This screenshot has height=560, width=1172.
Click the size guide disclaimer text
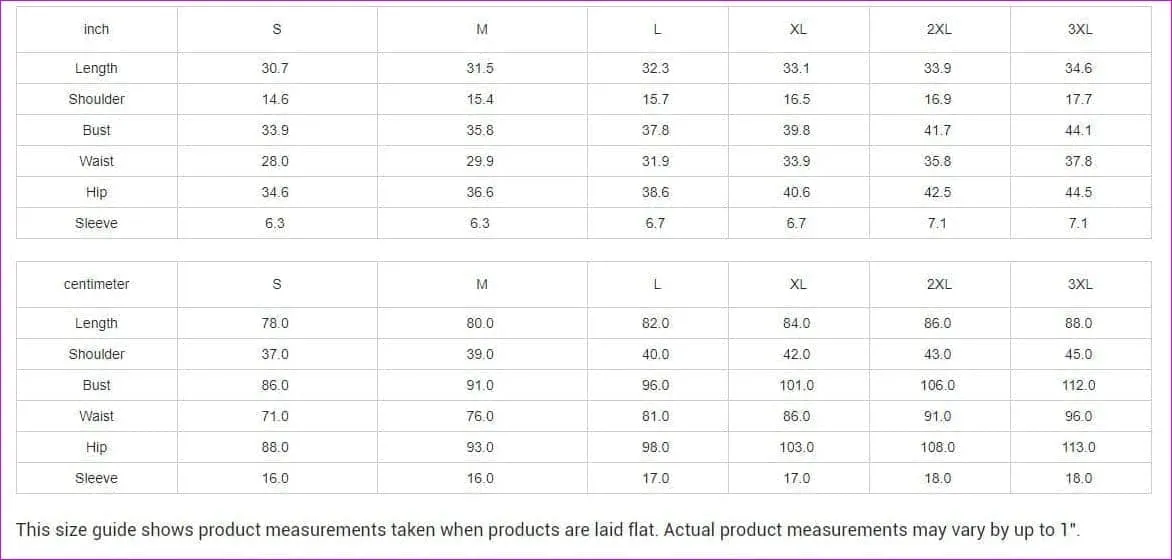tap(548, 530)
